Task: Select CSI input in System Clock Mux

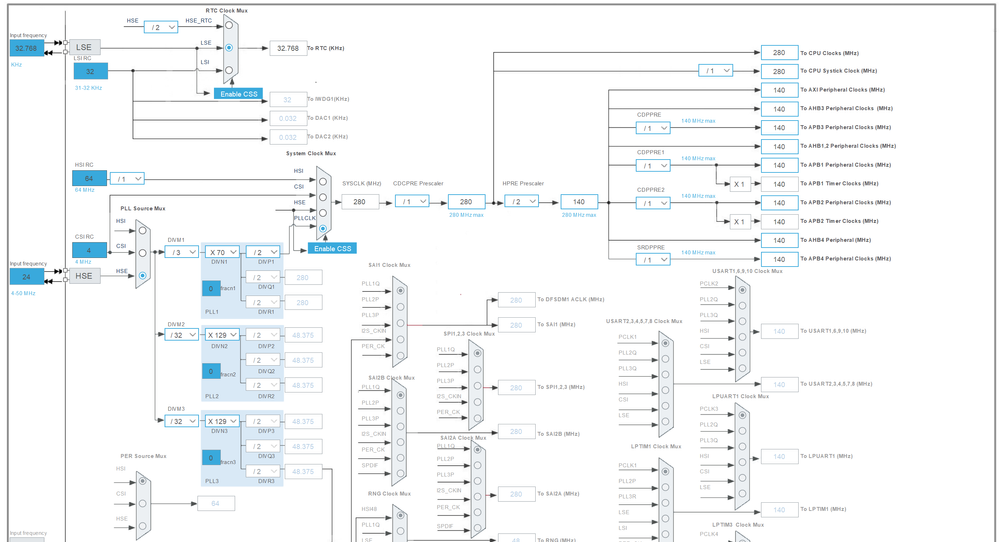Action: [x=323, y=197]
